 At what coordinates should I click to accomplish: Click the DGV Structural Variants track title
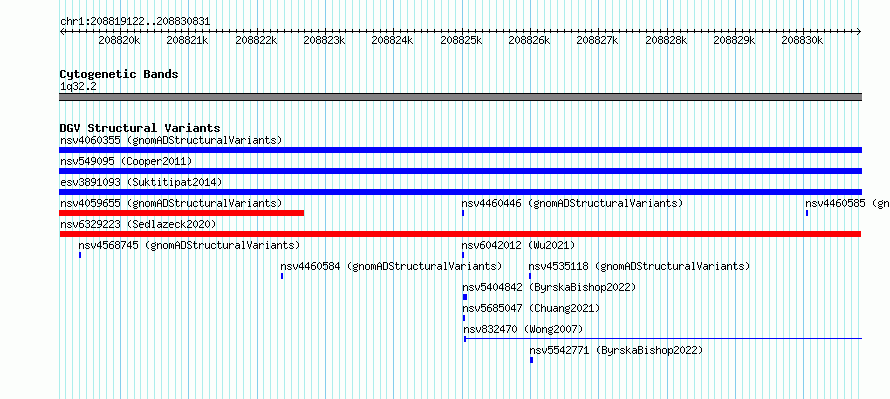140,128
